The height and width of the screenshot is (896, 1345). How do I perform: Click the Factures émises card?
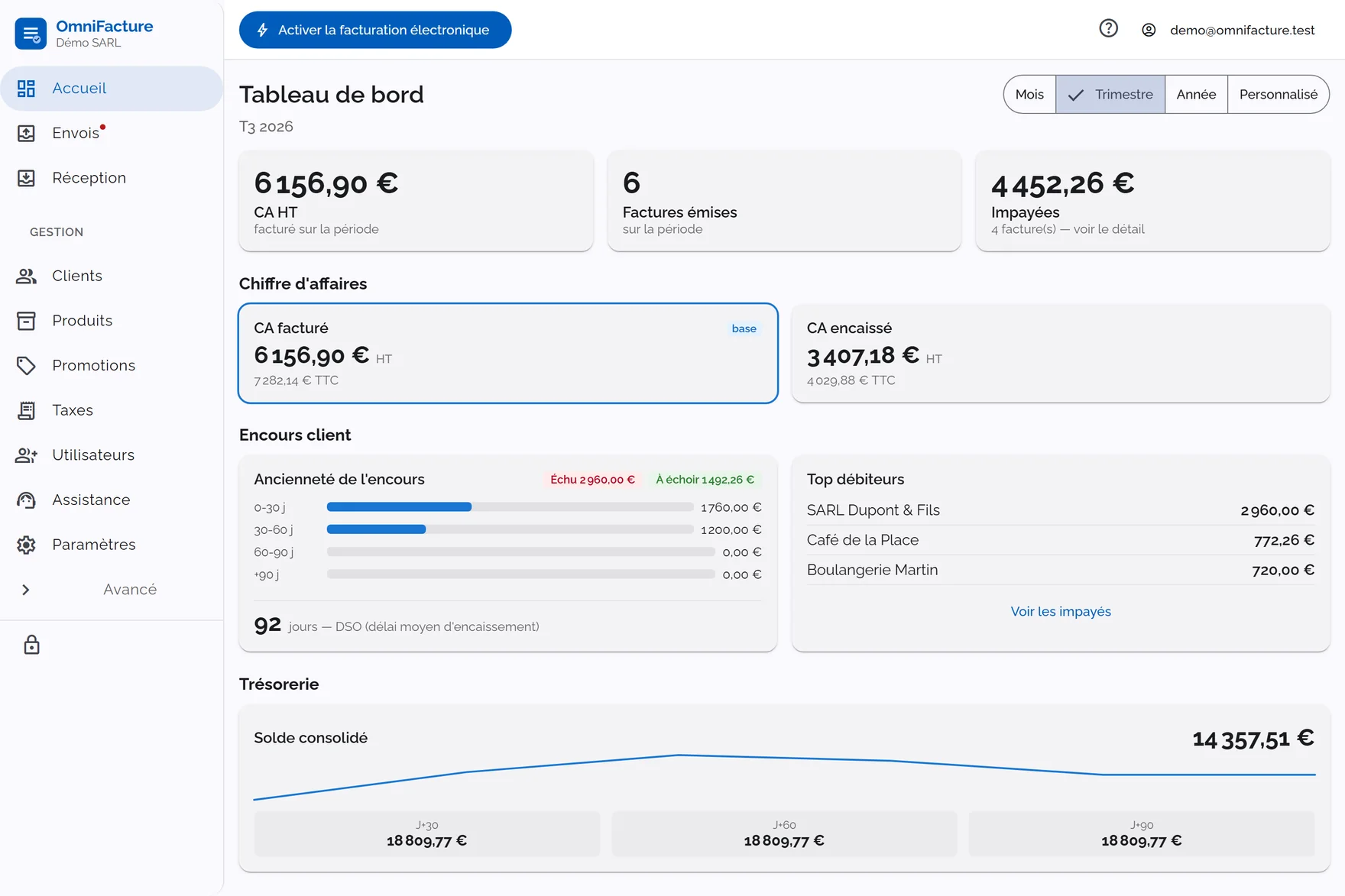coord(784,201)
